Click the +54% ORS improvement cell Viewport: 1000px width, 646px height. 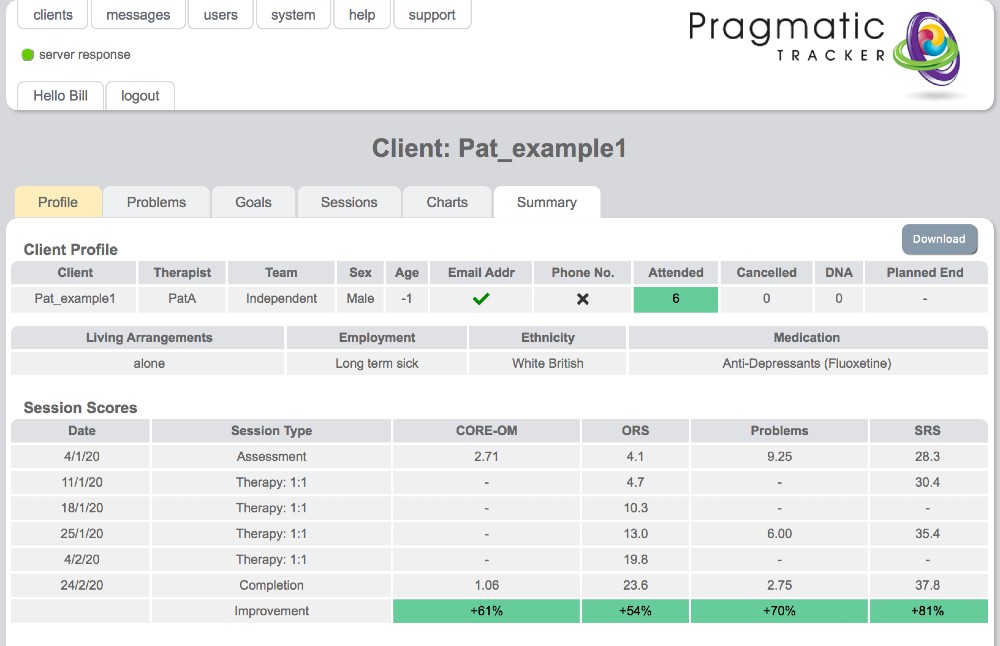click(635, 610)
